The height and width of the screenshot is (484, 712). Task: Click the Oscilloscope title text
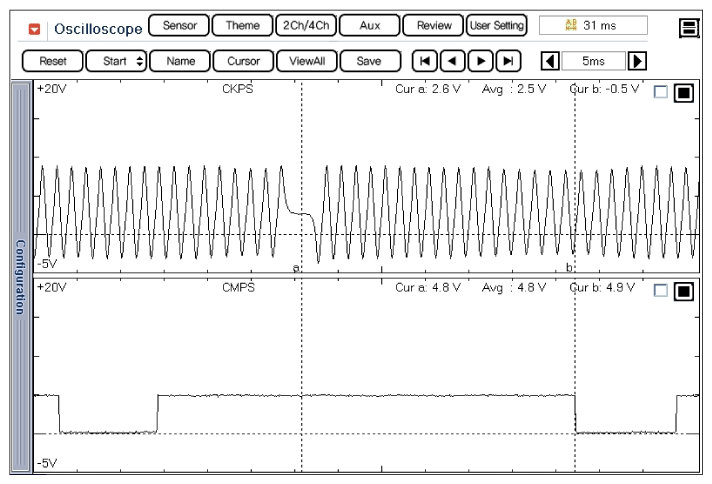pyautogui.click(x=98, y=29)
